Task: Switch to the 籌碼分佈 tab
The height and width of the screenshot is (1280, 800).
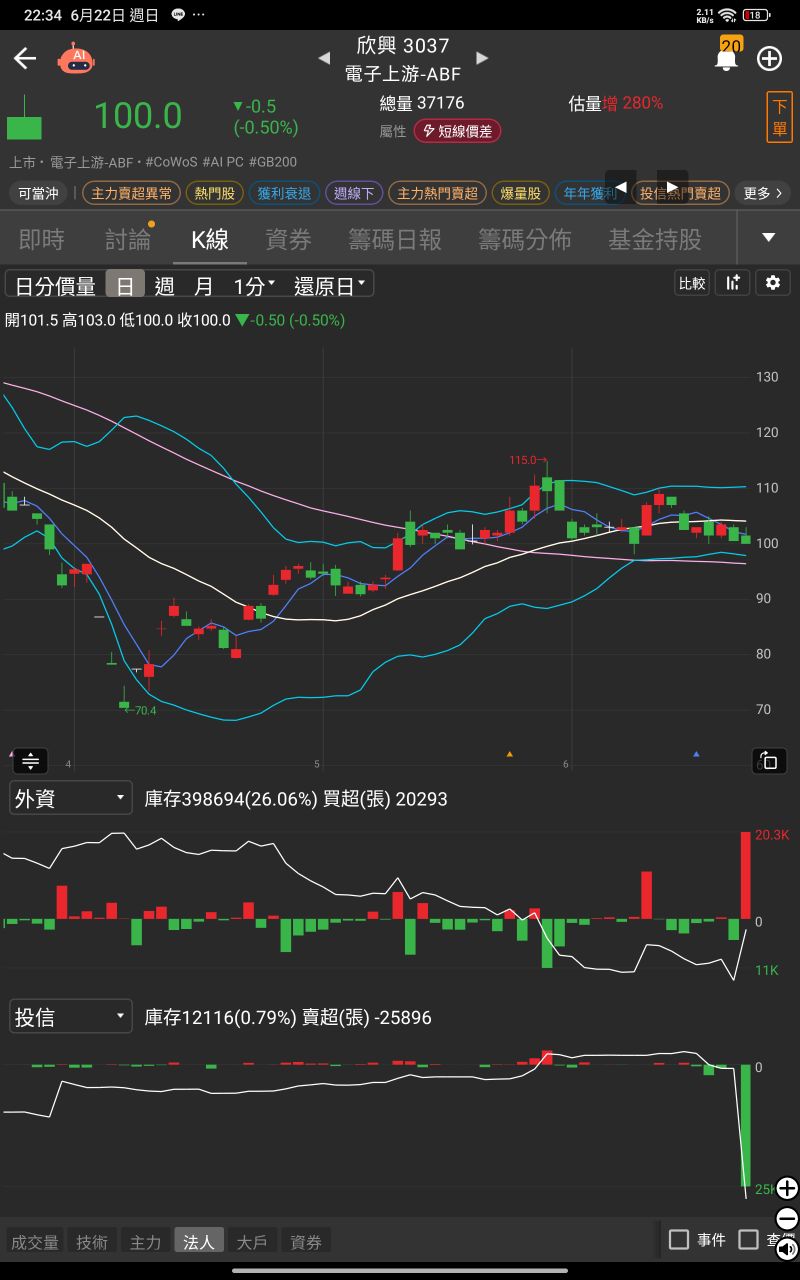Action: point(524,239)
